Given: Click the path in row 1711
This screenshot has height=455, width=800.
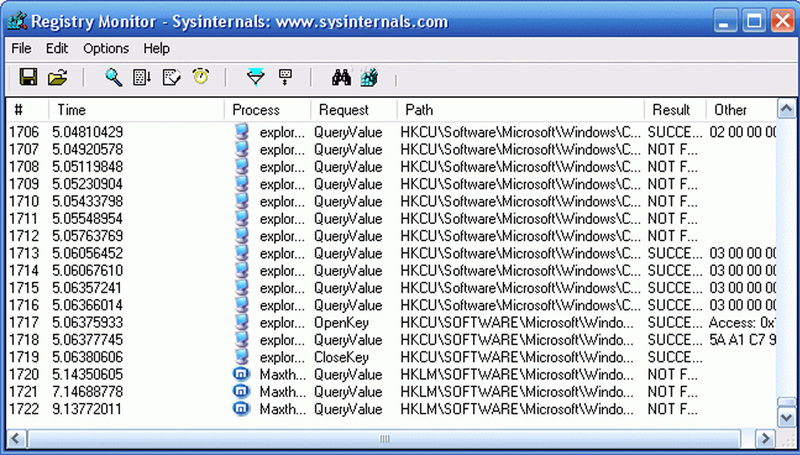Looking at the screenshot, I should point(520,219).
